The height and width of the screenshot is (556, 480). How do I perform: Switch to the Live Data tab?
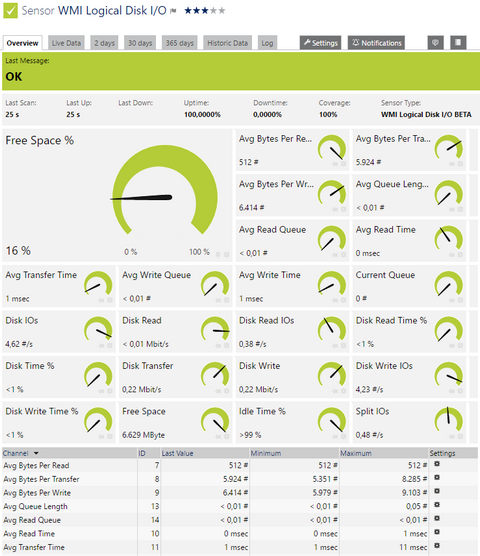coord(66,43)
